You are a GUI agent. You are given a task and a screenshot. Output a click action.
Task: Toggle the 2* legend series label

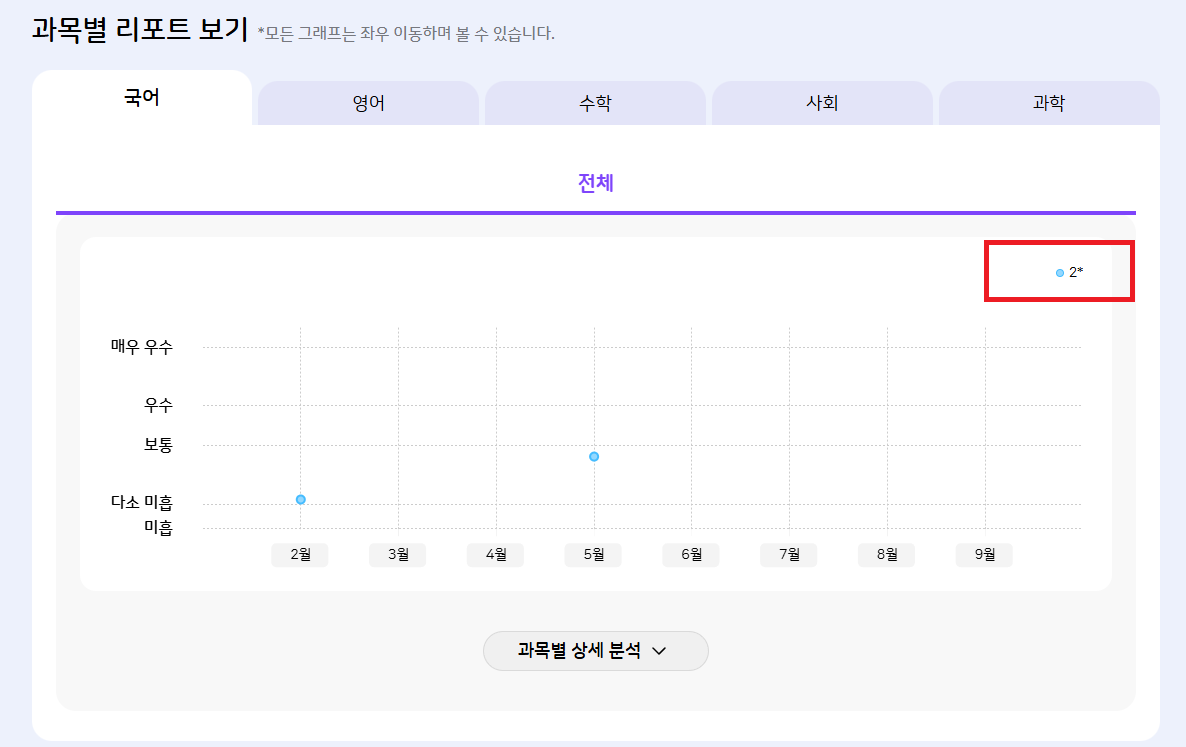click(1076, 272)
